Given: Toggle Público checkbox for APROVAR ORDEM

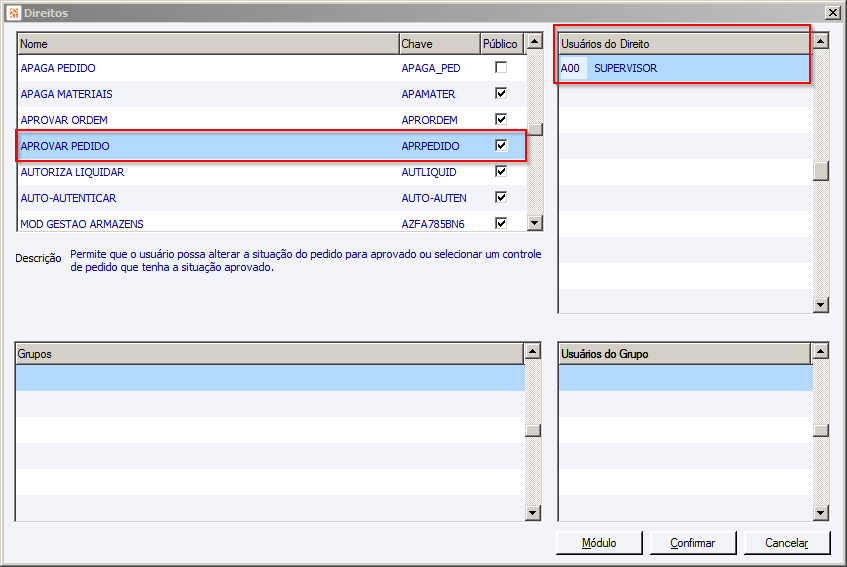Looking at the screenshot, I should (x=501, y=119).
